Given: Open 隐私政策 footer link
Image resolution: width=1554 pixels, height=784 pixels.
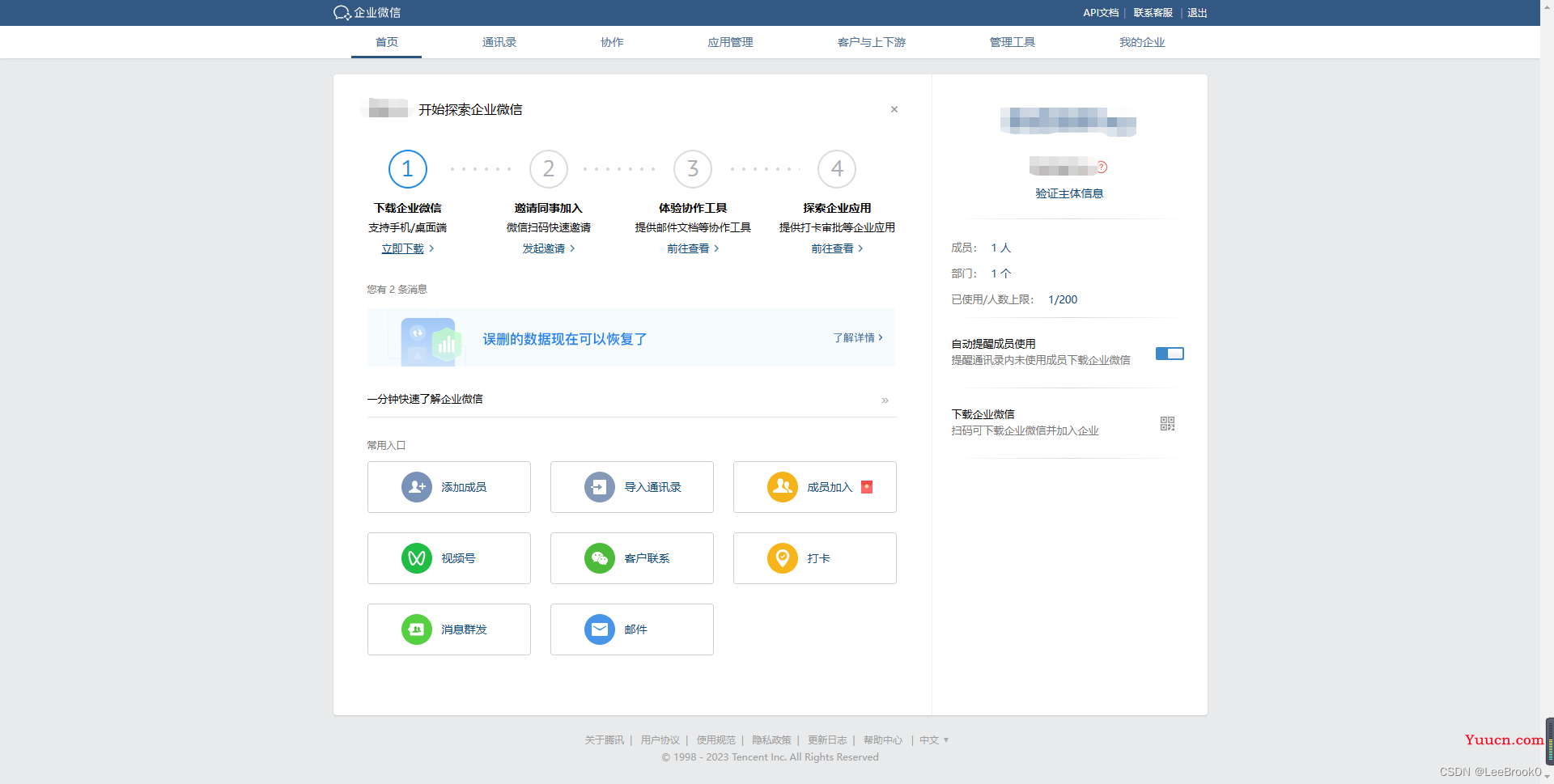Looking at the screenshot, I should [x=771, y=740].
